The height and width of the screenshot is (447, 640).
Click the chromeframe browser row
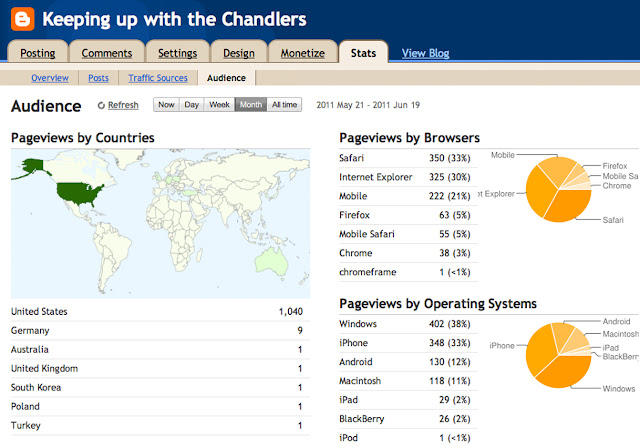click(408, 272)
